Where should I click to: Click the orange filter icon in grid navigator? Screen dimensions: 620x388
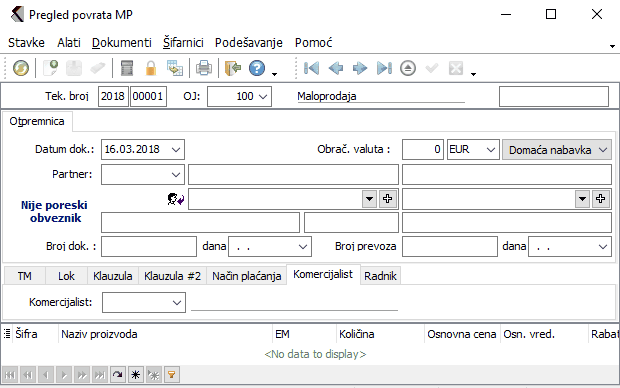pos(172,374)
